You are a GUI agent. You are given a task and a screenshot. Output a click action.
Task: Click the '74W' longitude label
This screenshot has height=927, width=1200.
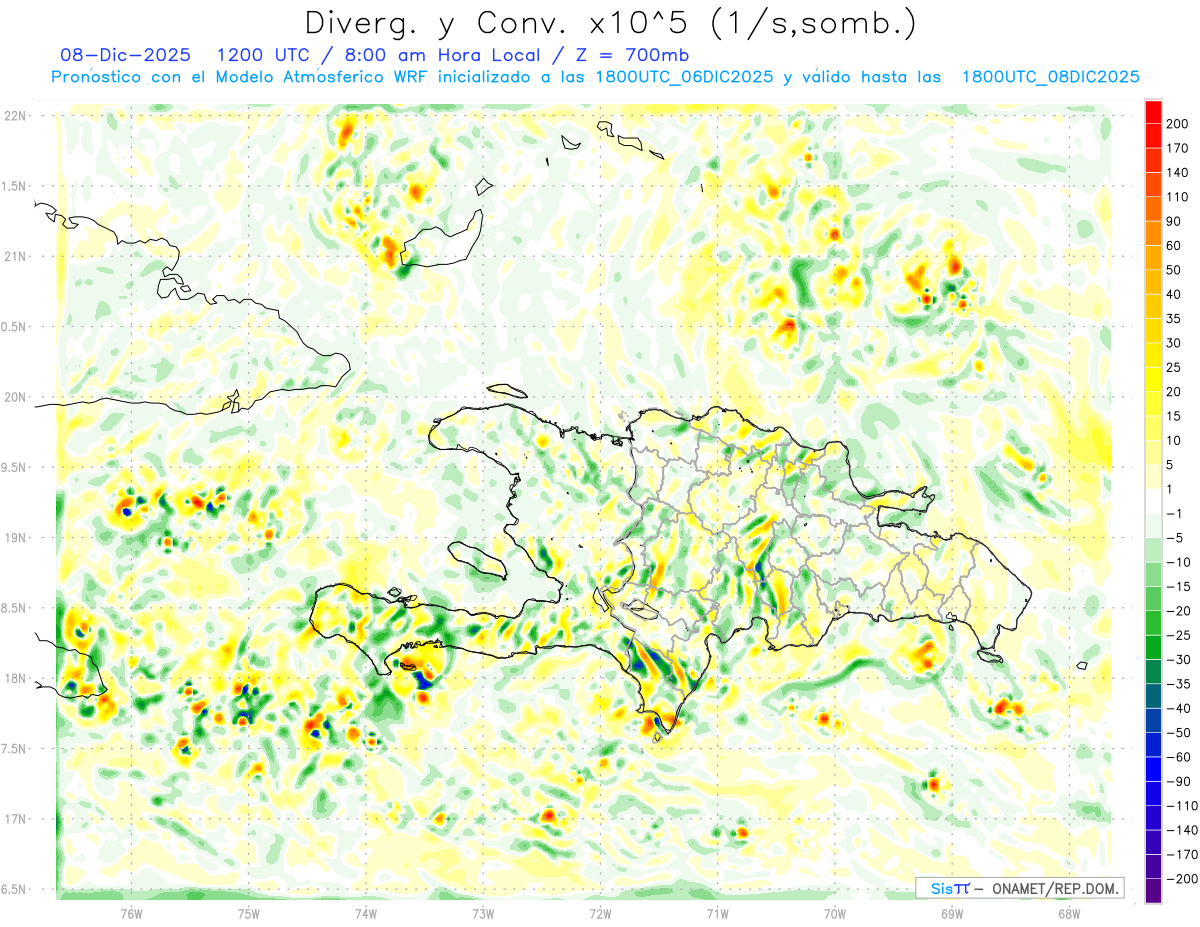(x=366, y=913)
